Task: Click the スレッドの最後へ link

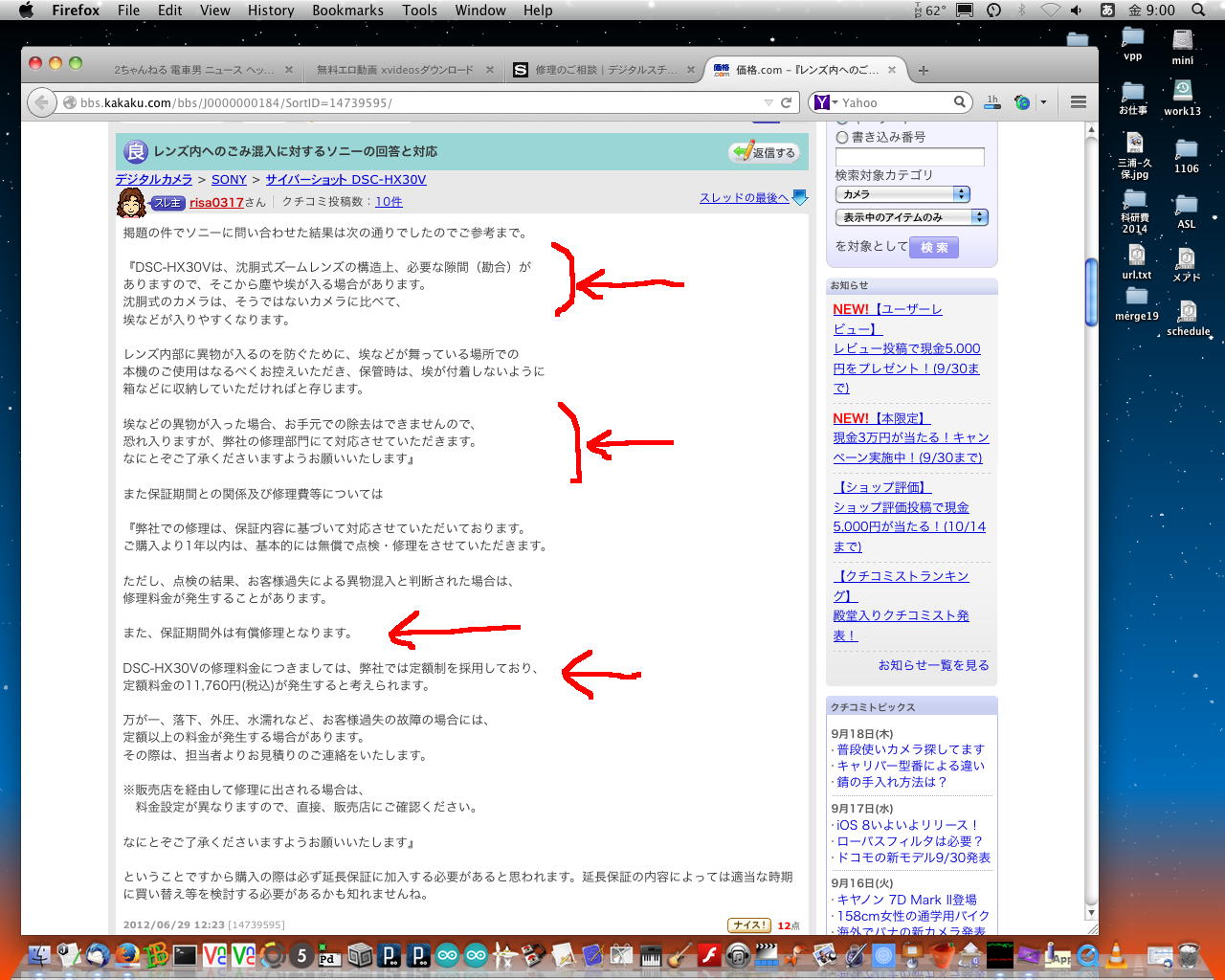Action: 744,198
